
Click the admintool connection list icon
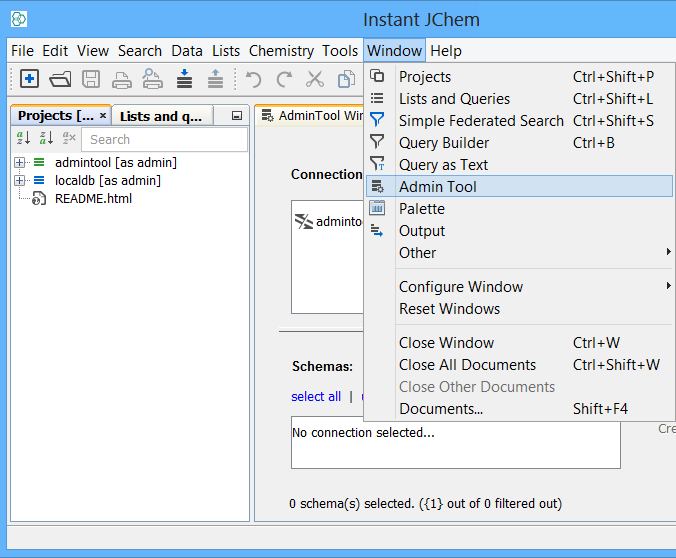click(304, 221)
